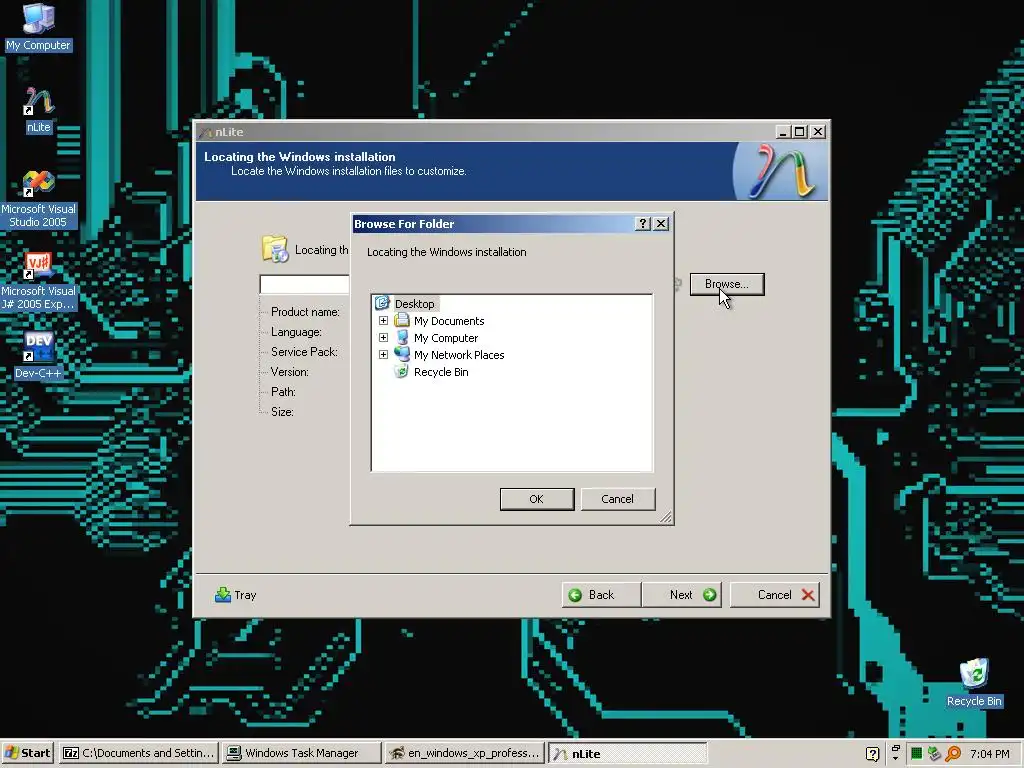Click the My Documents folder icon
This screenshot has height=768, width=1024.
(402, 321)
